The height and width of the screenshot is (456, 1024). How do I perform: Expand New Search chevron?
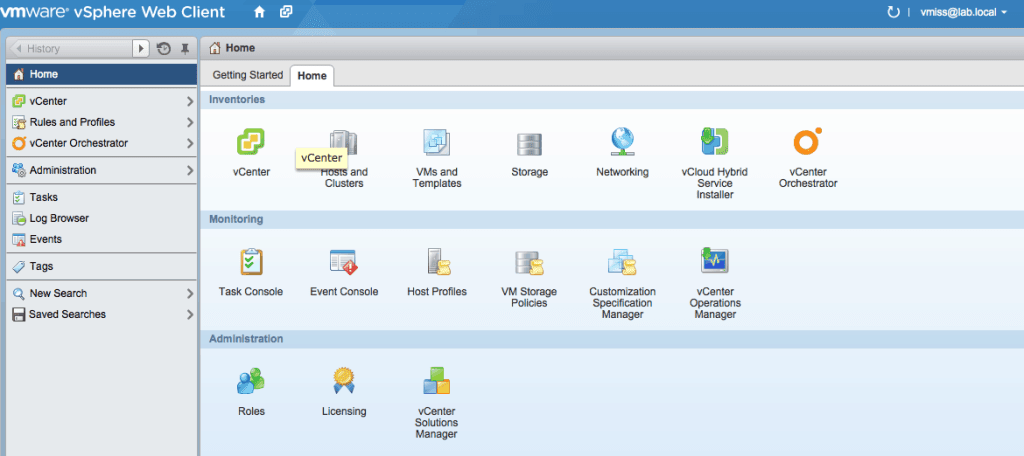(x=190, y=293)
